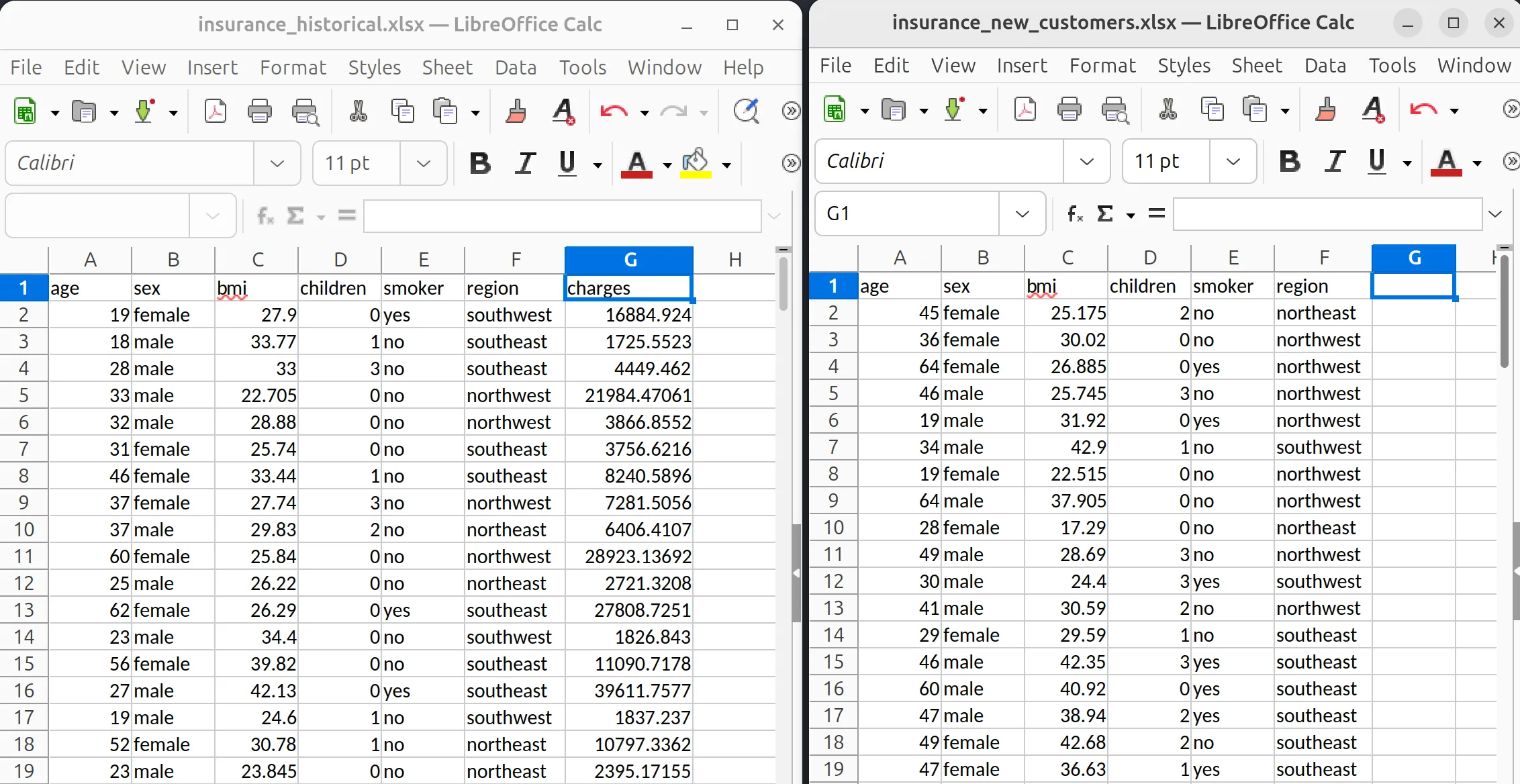Expand font name dropdown in historical window
This screenshot has width=1520, height=784.
277,163
